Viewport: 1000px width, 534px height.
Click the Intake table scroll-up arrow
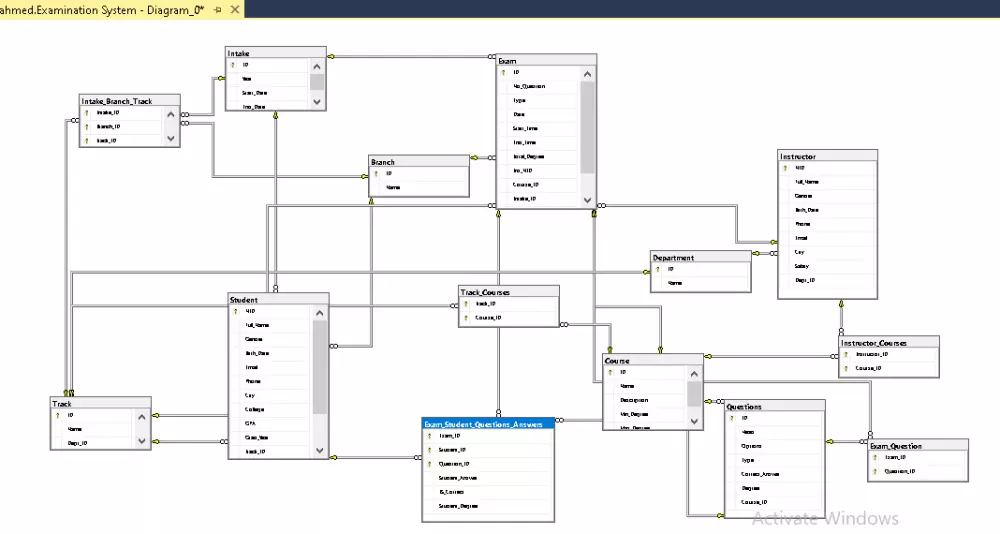317,66
